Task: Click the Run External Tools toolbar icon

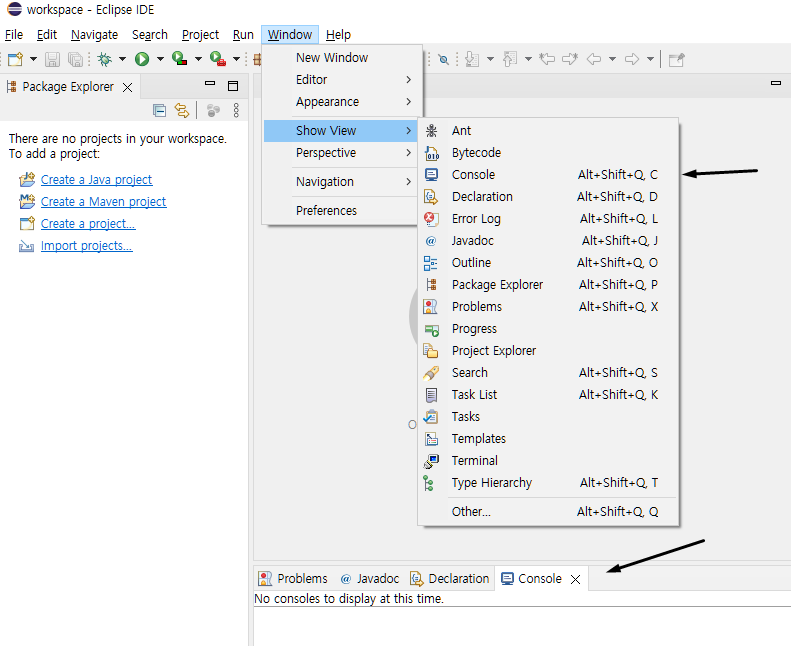Action: [x=217, y=59]
